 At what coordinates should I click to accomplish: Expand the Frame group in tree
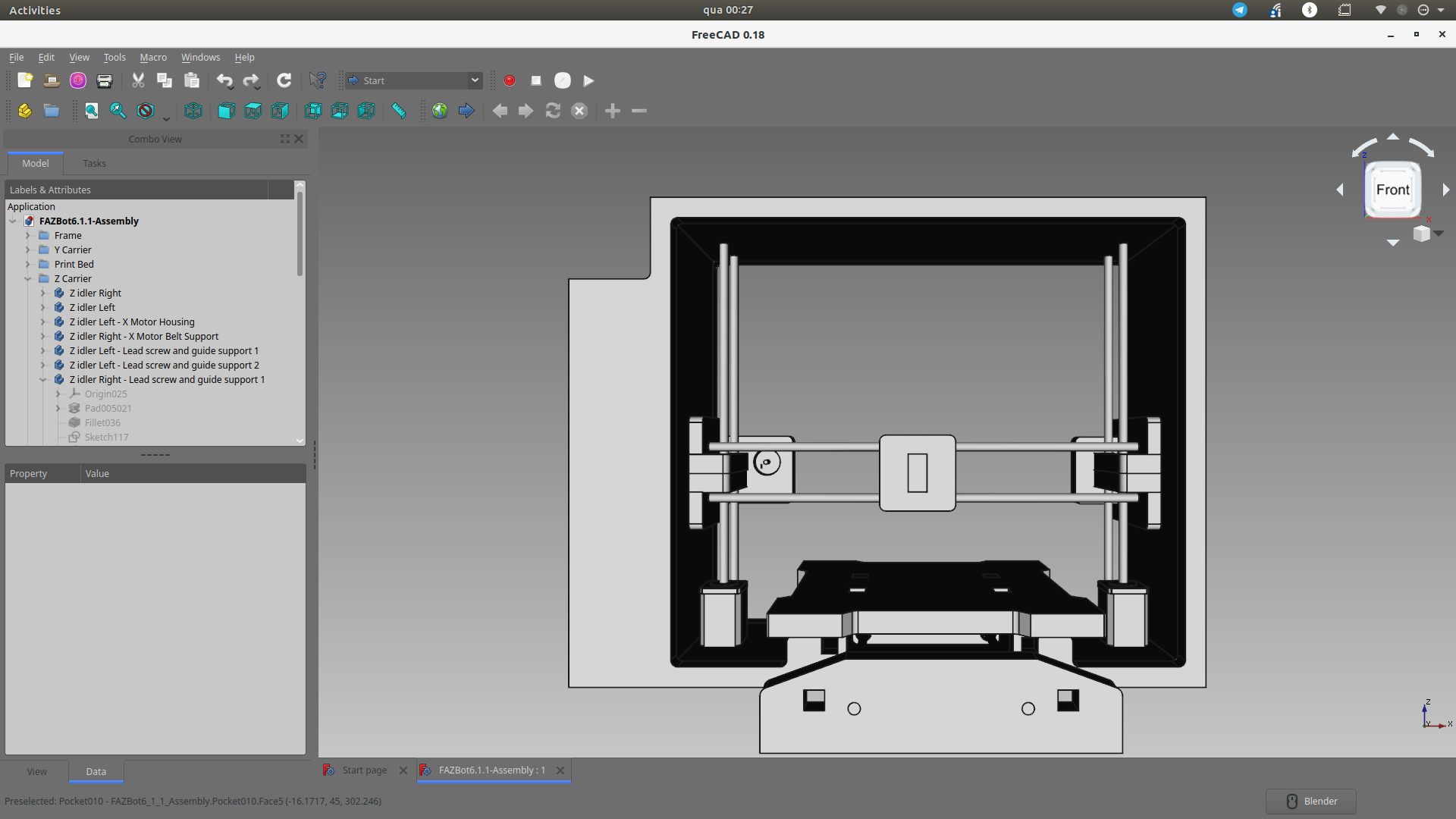tap(28, 236)
